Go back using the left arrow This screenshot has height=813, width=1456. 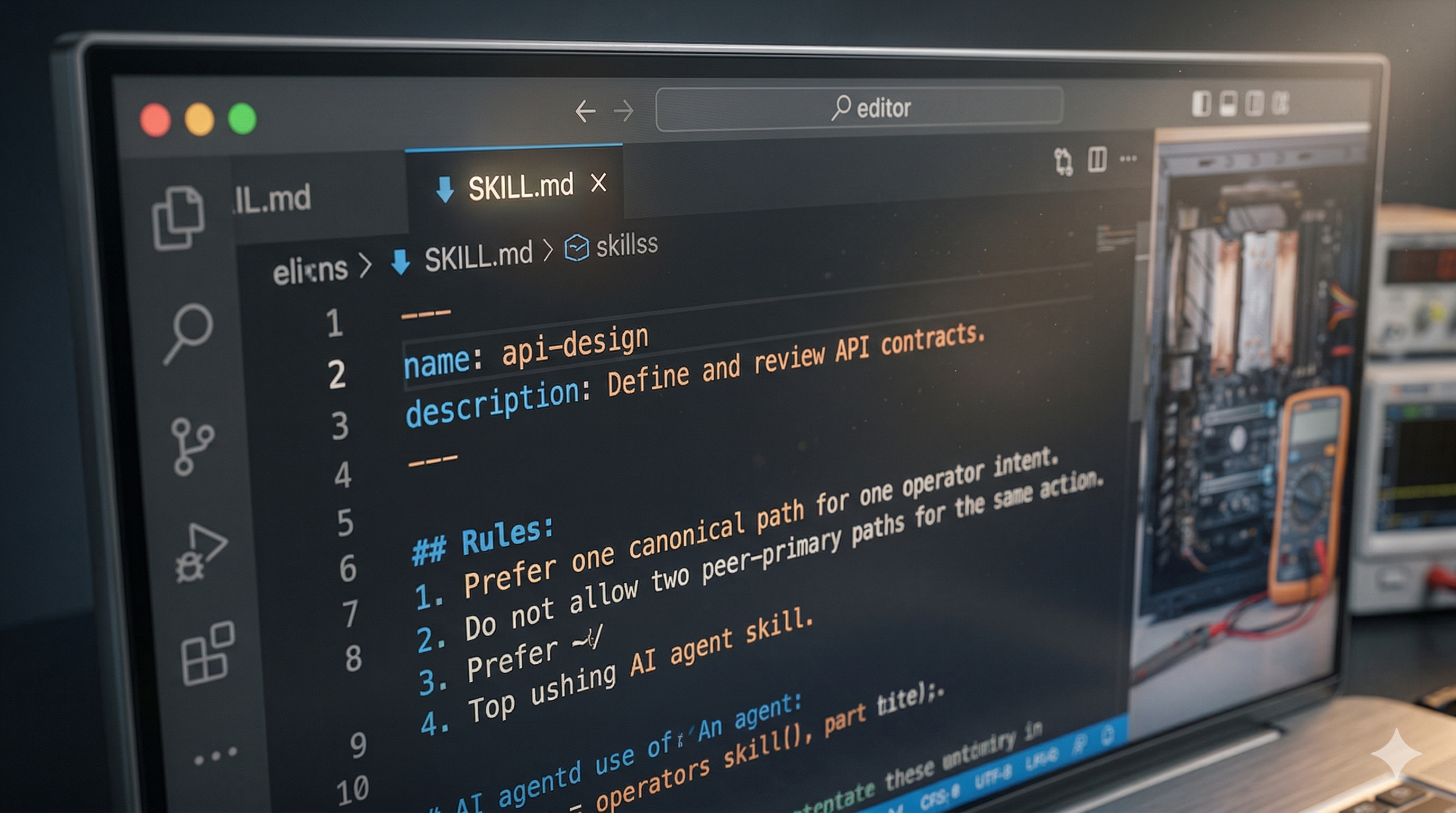pos(585,111)
